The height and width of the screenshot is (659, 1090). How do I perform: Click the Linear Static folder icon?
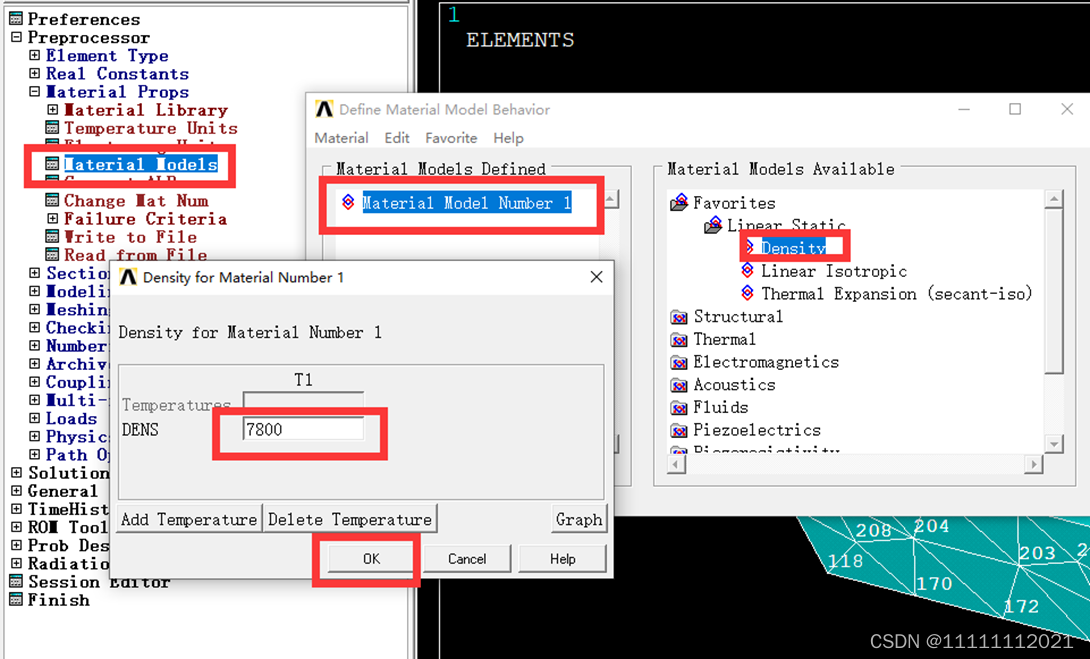[713, 225]
